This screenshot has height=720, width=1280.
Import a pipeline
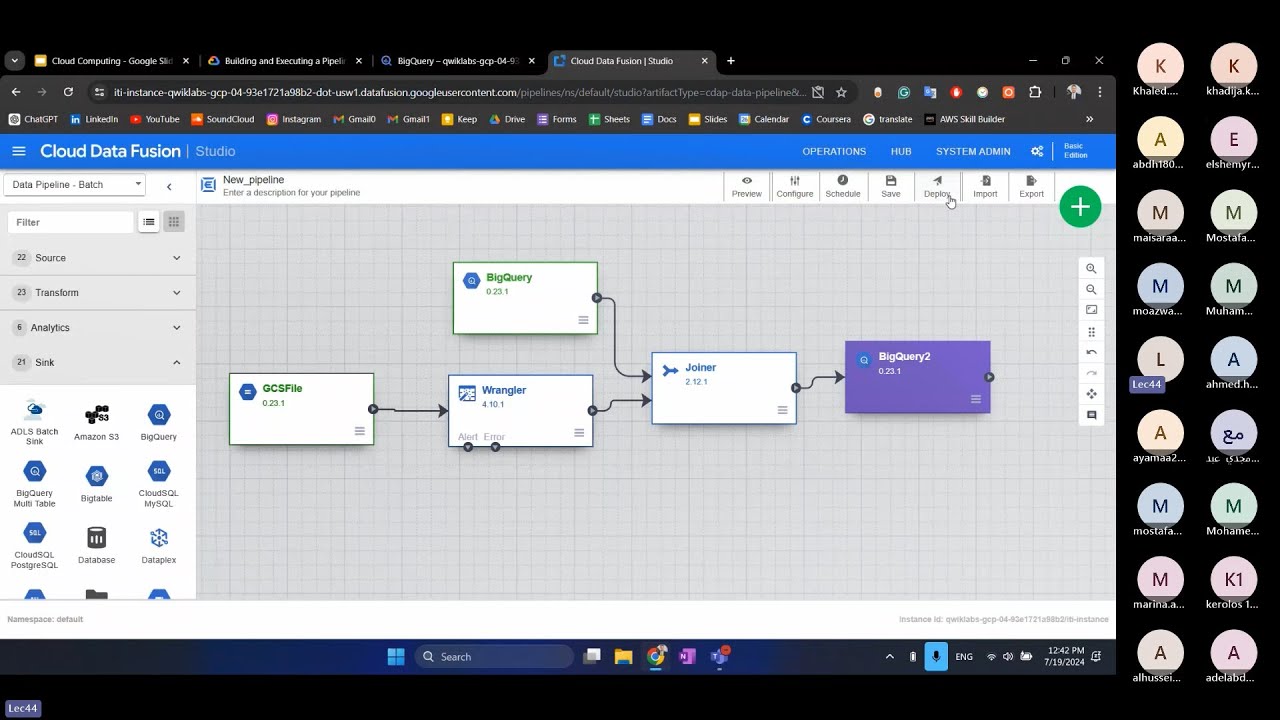coord(985,186)
